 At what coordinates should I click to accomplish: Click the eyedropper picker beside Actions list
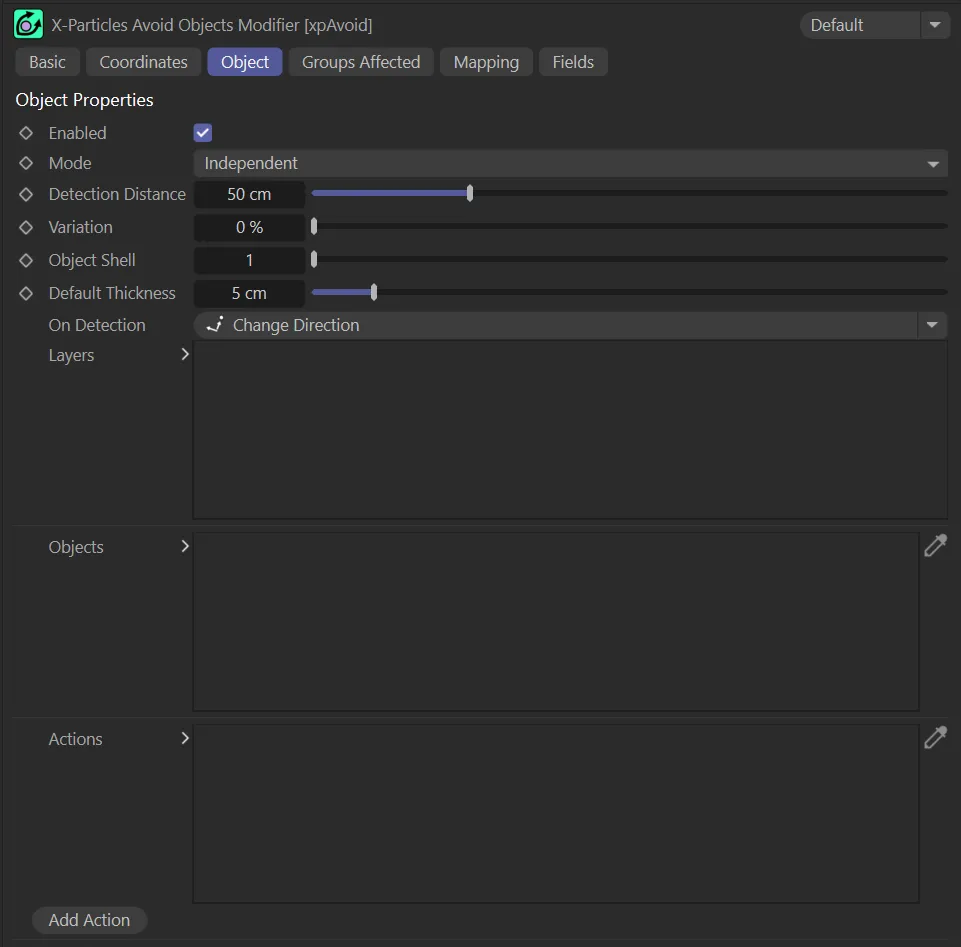[935, 738]
